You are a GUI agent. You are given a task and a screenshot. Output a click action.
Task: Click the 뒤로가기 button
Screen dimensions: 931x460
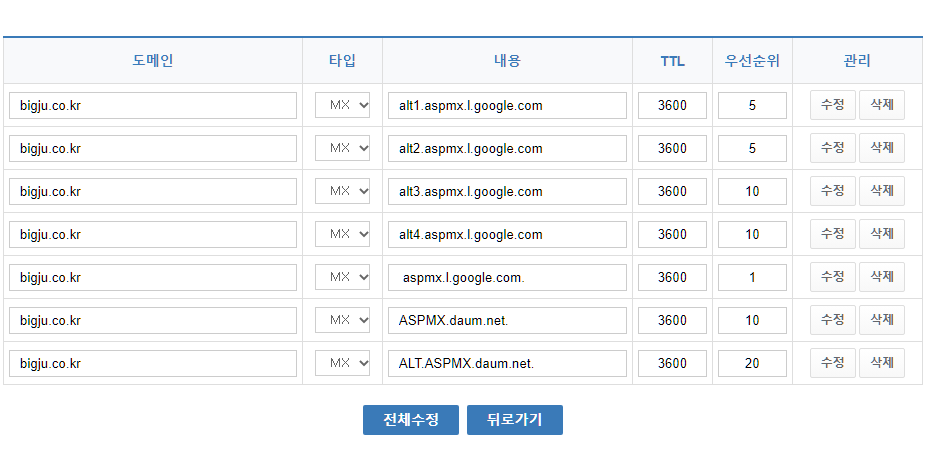point(515,420)
